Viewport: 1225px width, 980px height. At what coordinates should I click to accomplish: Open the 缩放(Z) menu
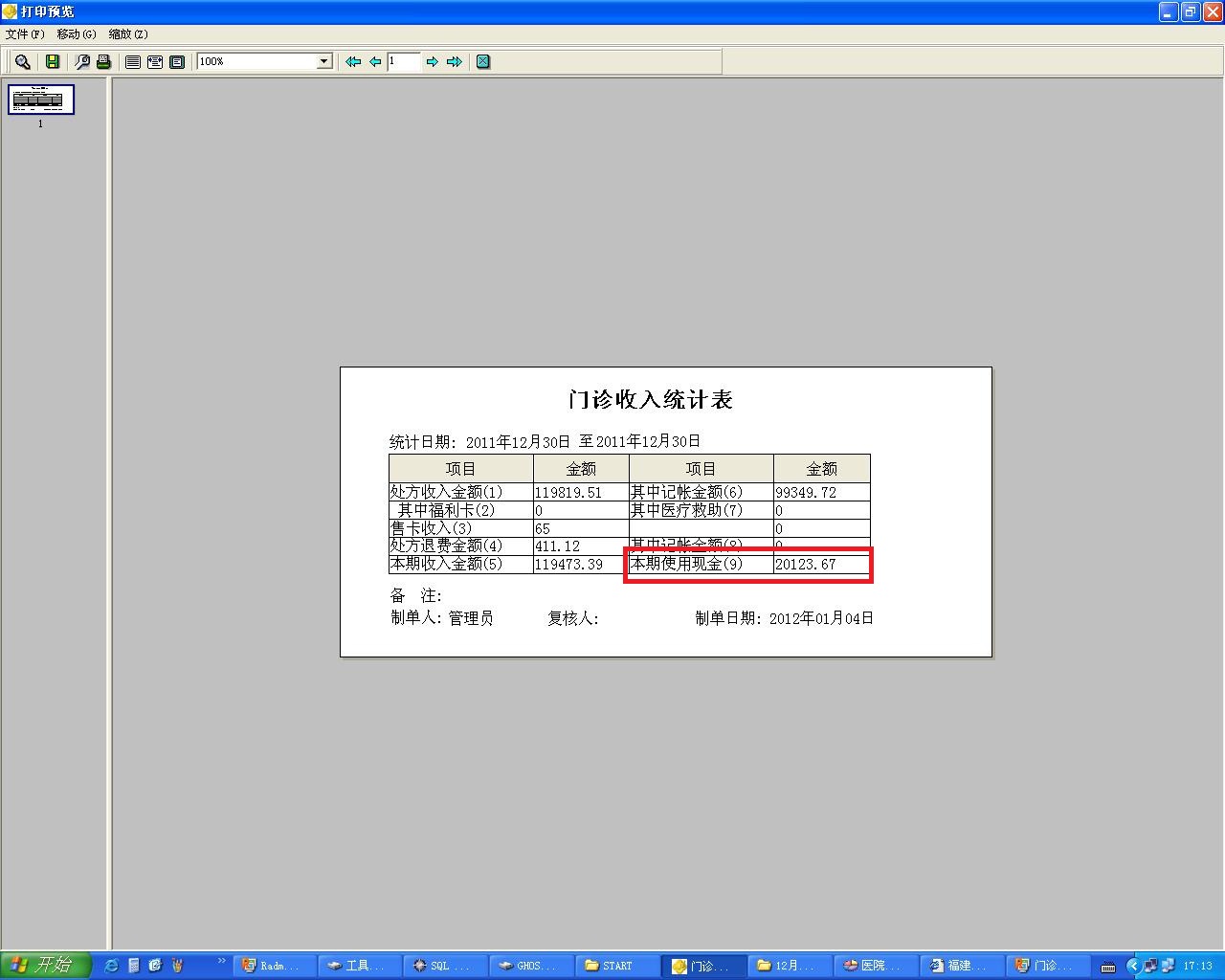128,34
